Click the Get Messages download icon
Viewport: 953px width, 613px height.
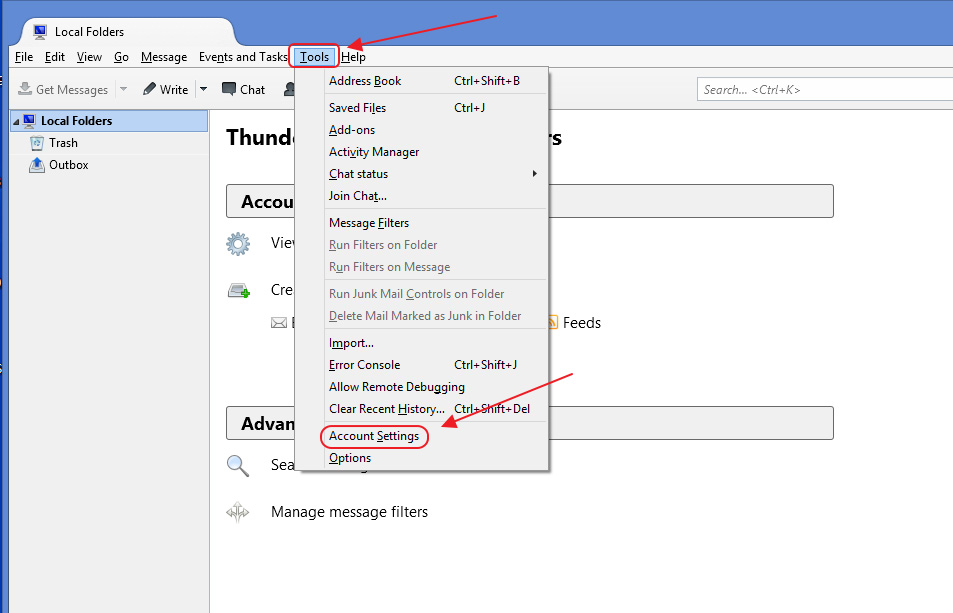coord(25,89)
